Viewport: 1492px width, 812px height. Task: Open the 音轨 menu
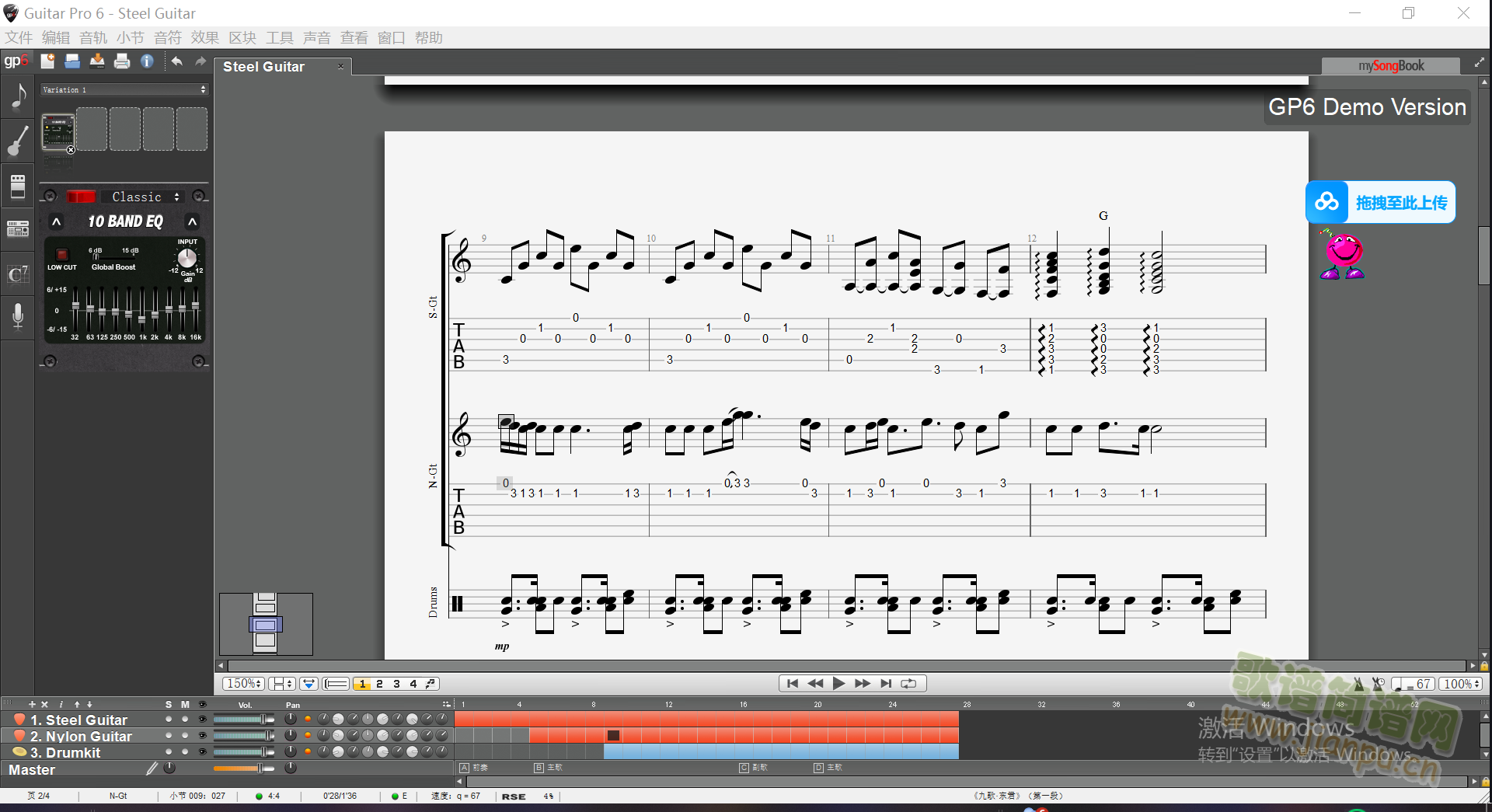coord(93,37)
